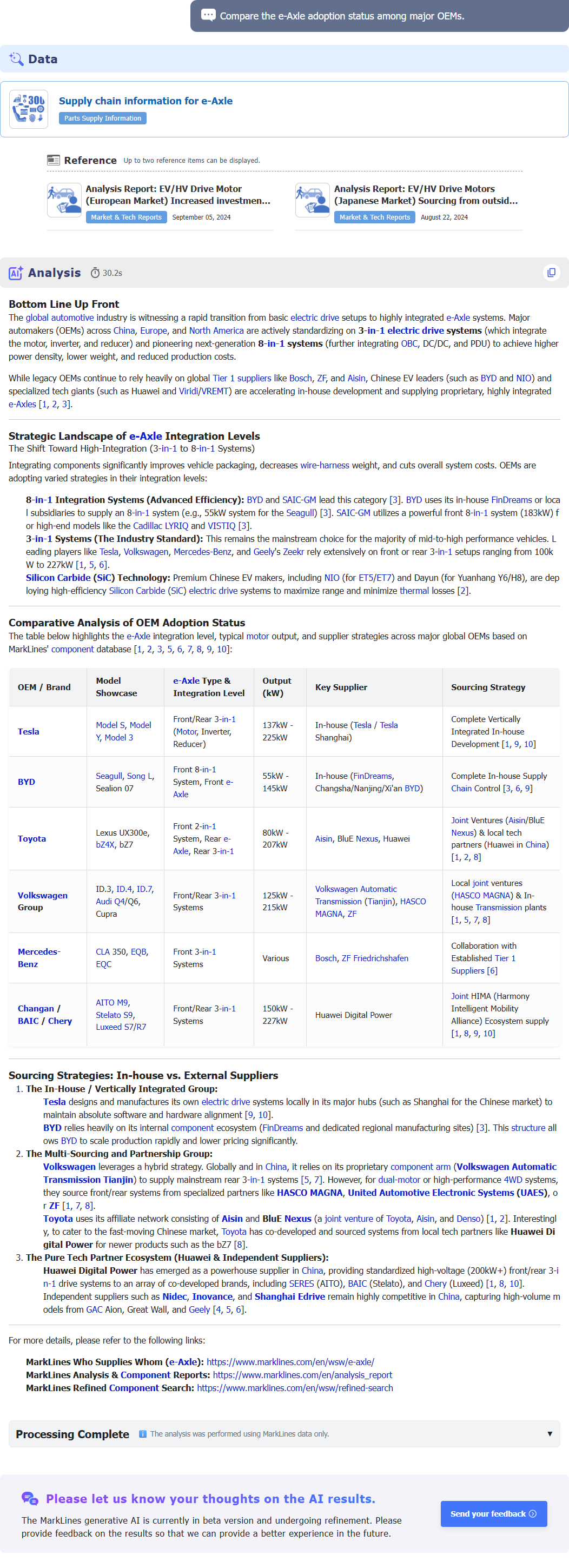
Task: Click Volkswagen Automatic Transmission link in the table
Action: pyautogui.click(x=356, y=895)
